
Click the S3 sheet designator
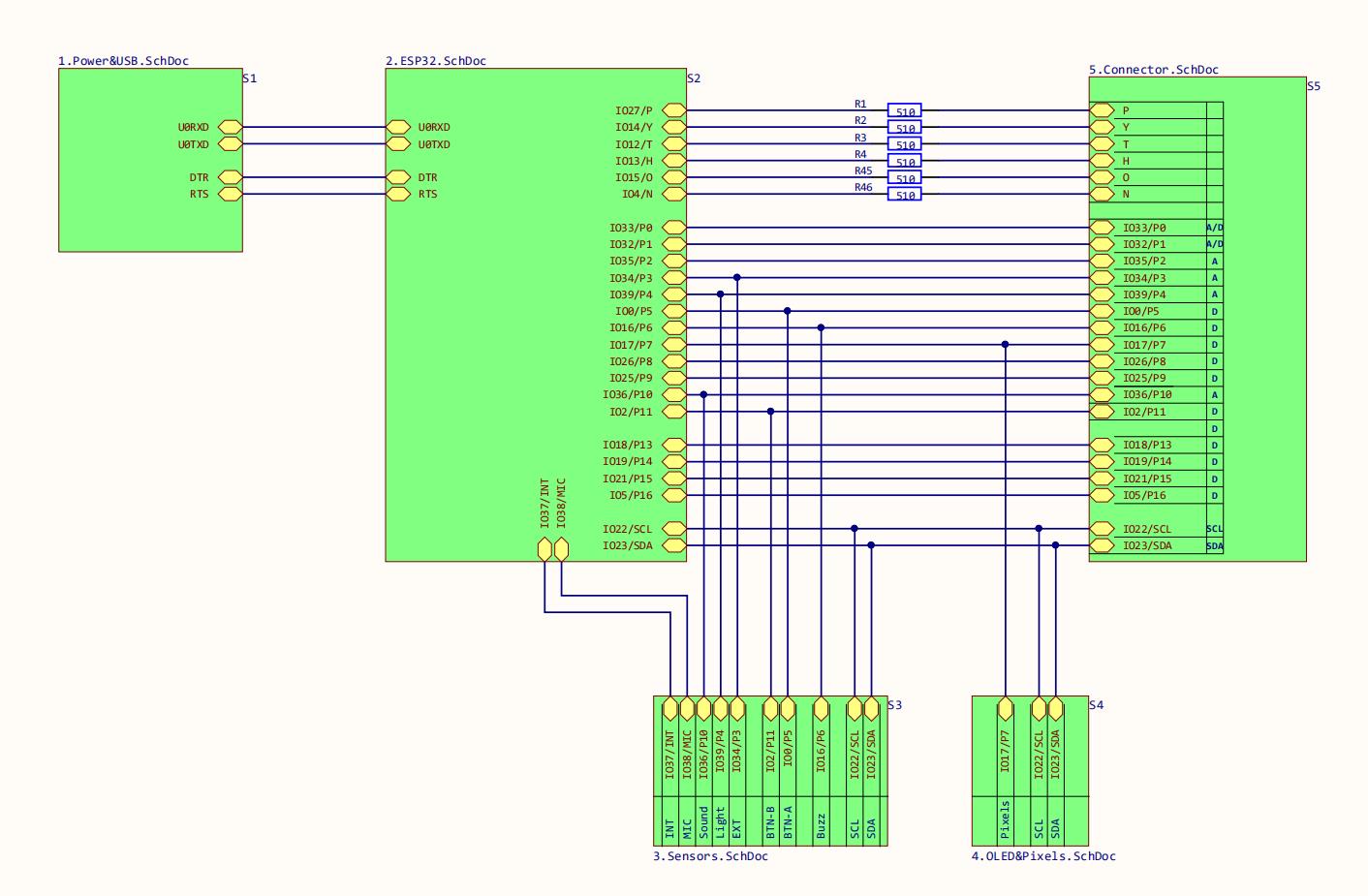[x=894, y=705]
